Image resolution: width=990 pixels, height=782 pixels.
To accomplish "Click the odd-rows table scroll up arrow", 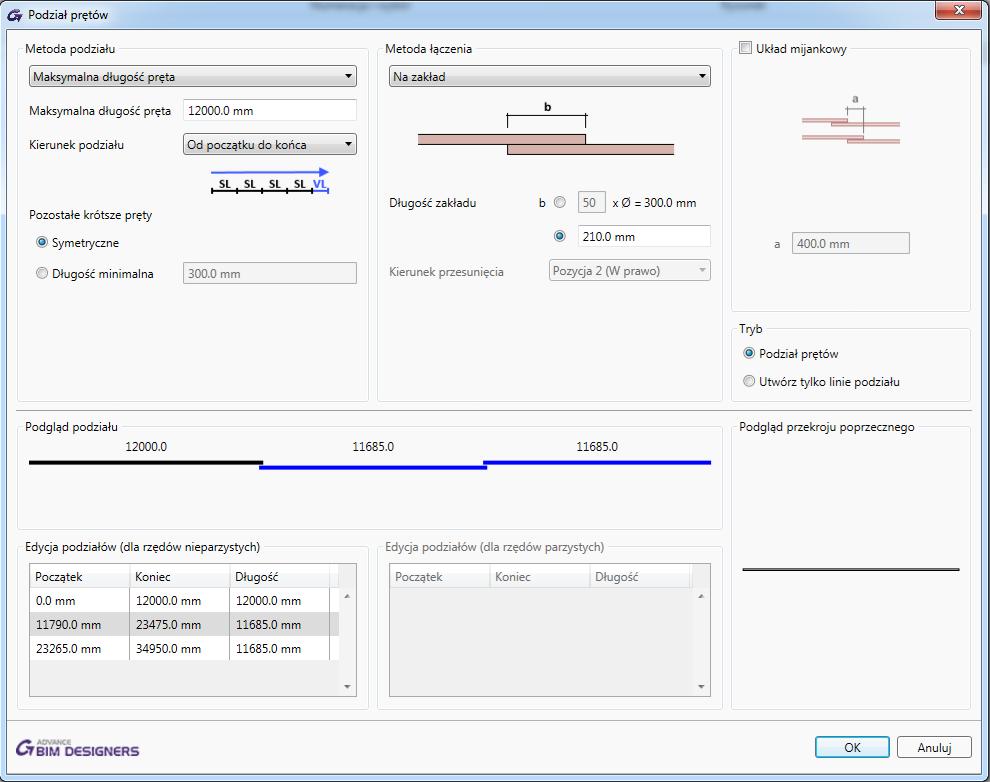I will point(347,596).
